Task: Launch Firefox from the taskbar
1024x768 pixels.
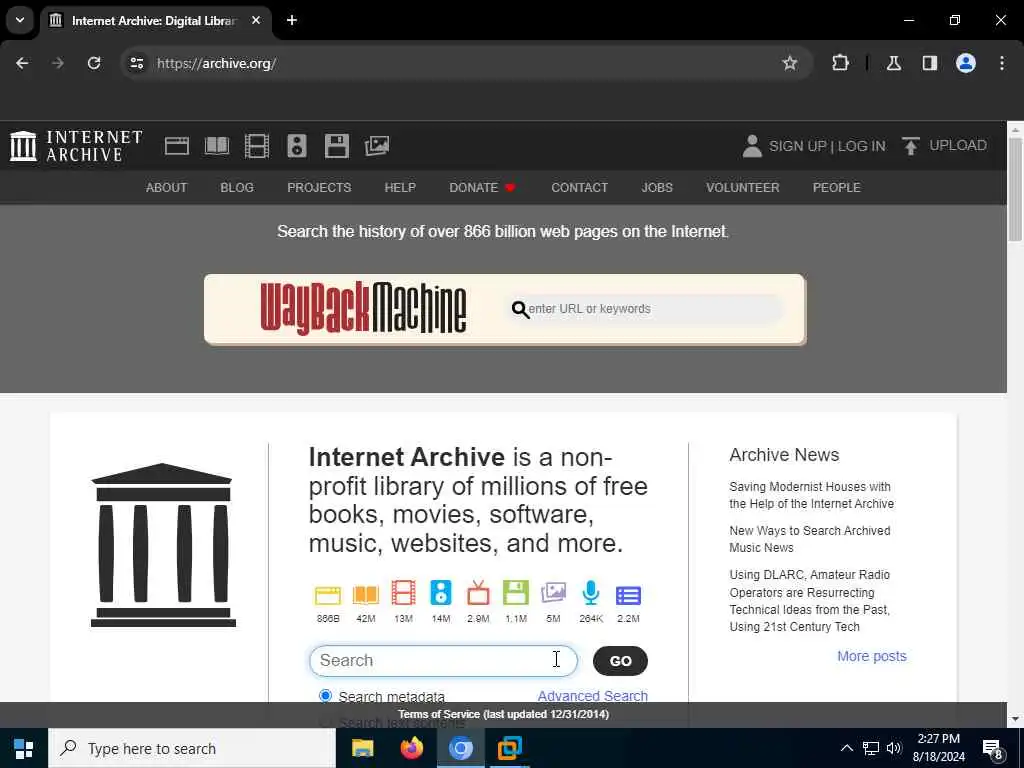Action: pos(411,748)
